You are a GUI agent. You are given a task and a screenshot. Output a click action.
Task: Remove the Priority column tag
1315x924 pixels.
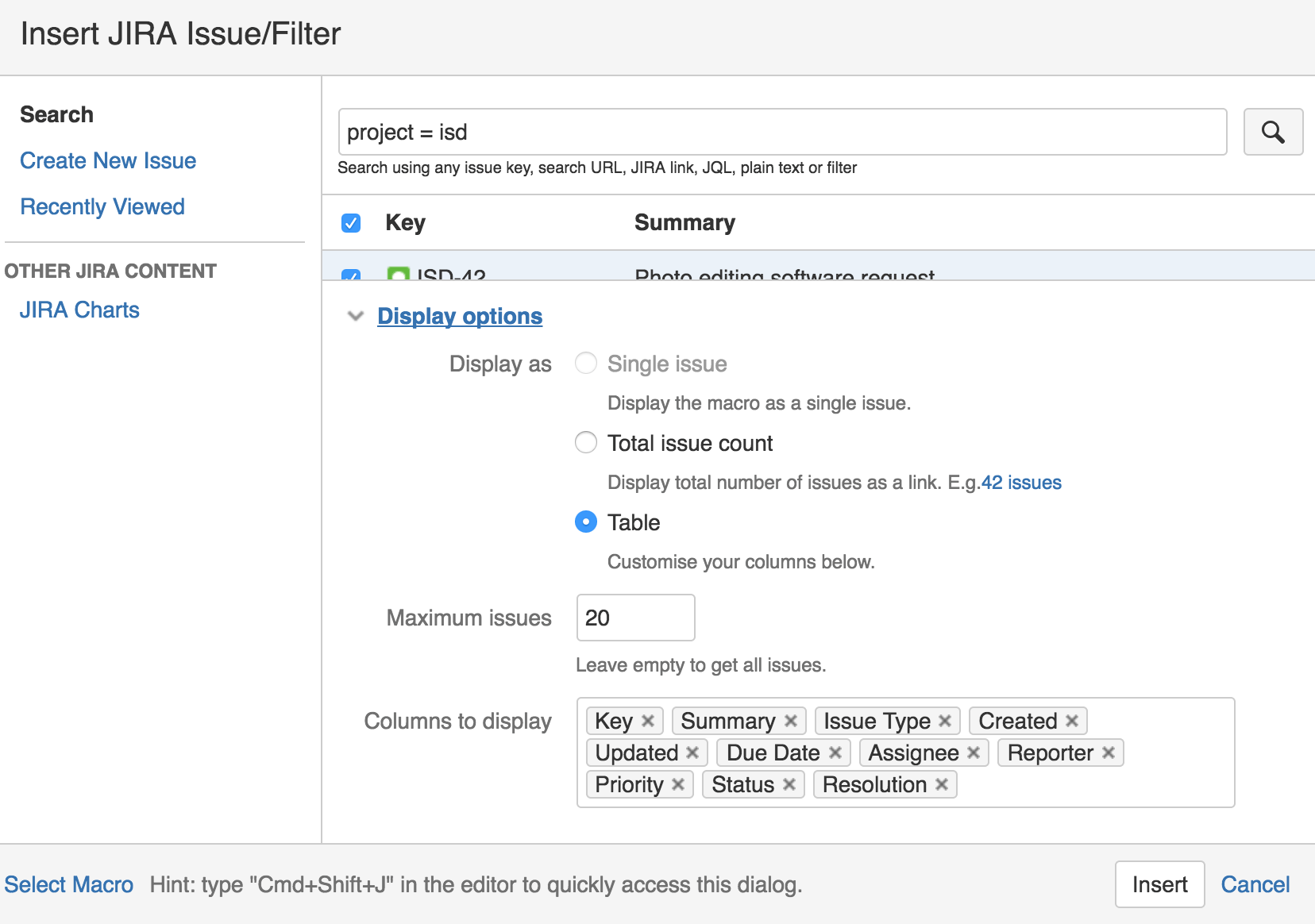point(679,784)
